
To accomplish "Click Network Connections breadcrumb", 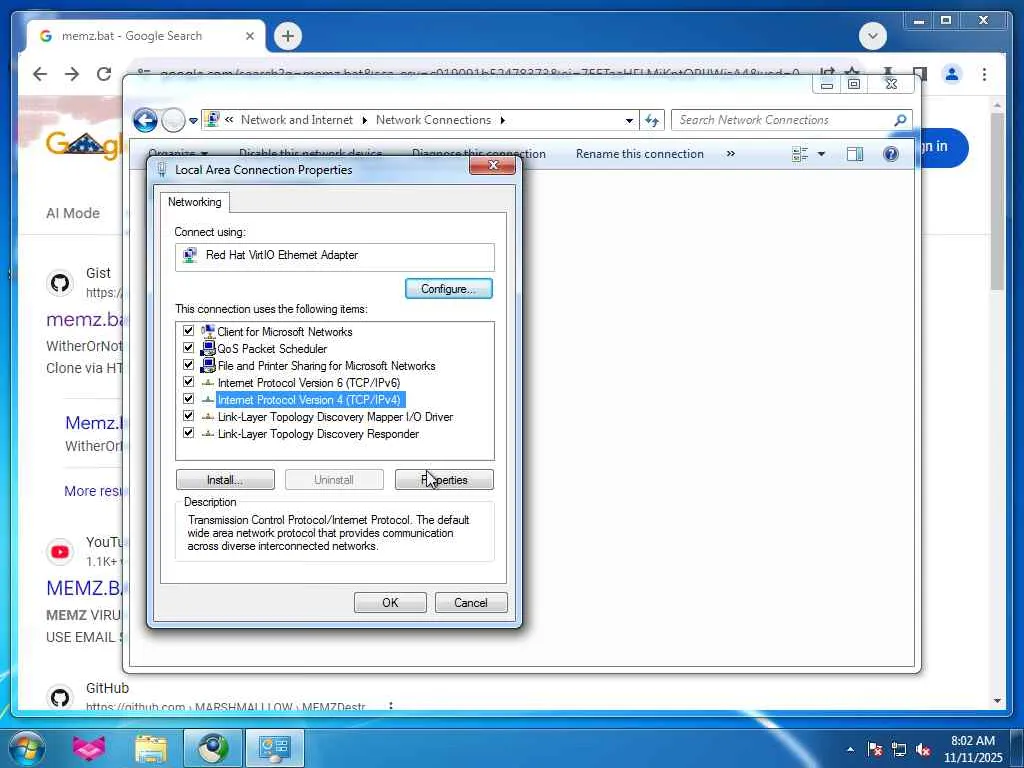I will (434, 120).
